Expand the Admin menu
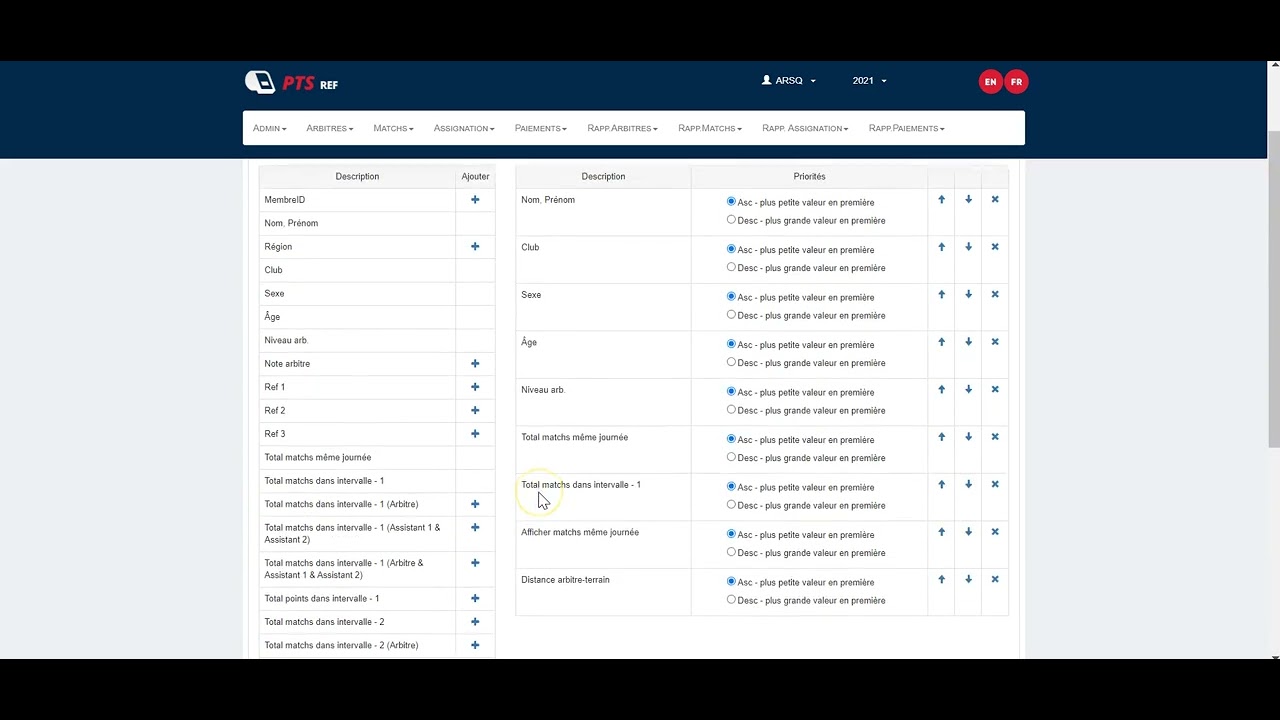 pyautogui.click(x=270, y=128)
